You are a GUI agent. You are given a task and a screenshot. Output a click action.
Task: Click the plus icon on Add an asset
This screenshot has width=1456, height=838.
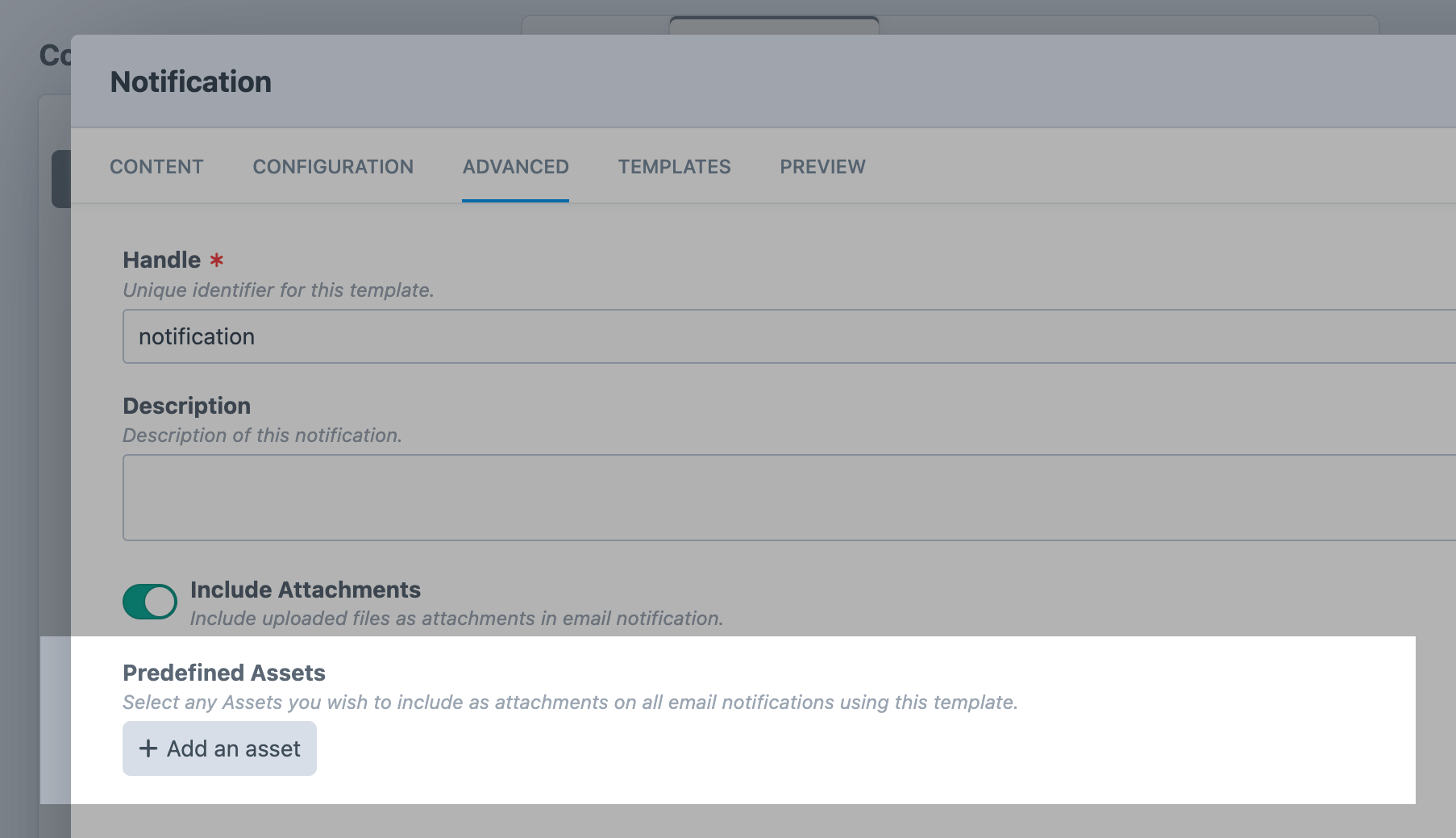pyautogui.click(x=147, y=748)
